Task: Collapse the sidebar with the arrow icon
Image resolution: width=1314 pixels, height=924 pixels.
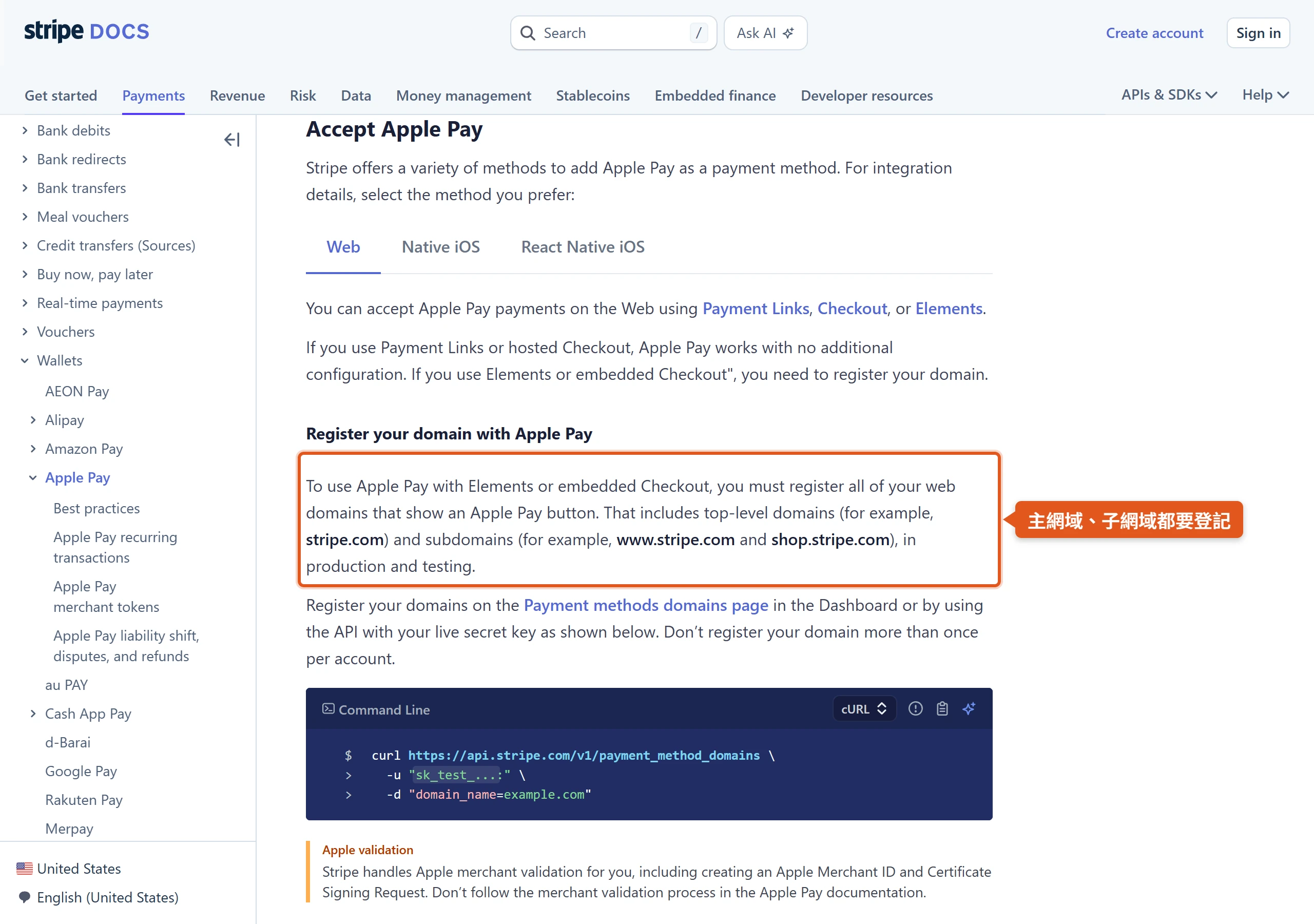Action: [x=232, y=140]
